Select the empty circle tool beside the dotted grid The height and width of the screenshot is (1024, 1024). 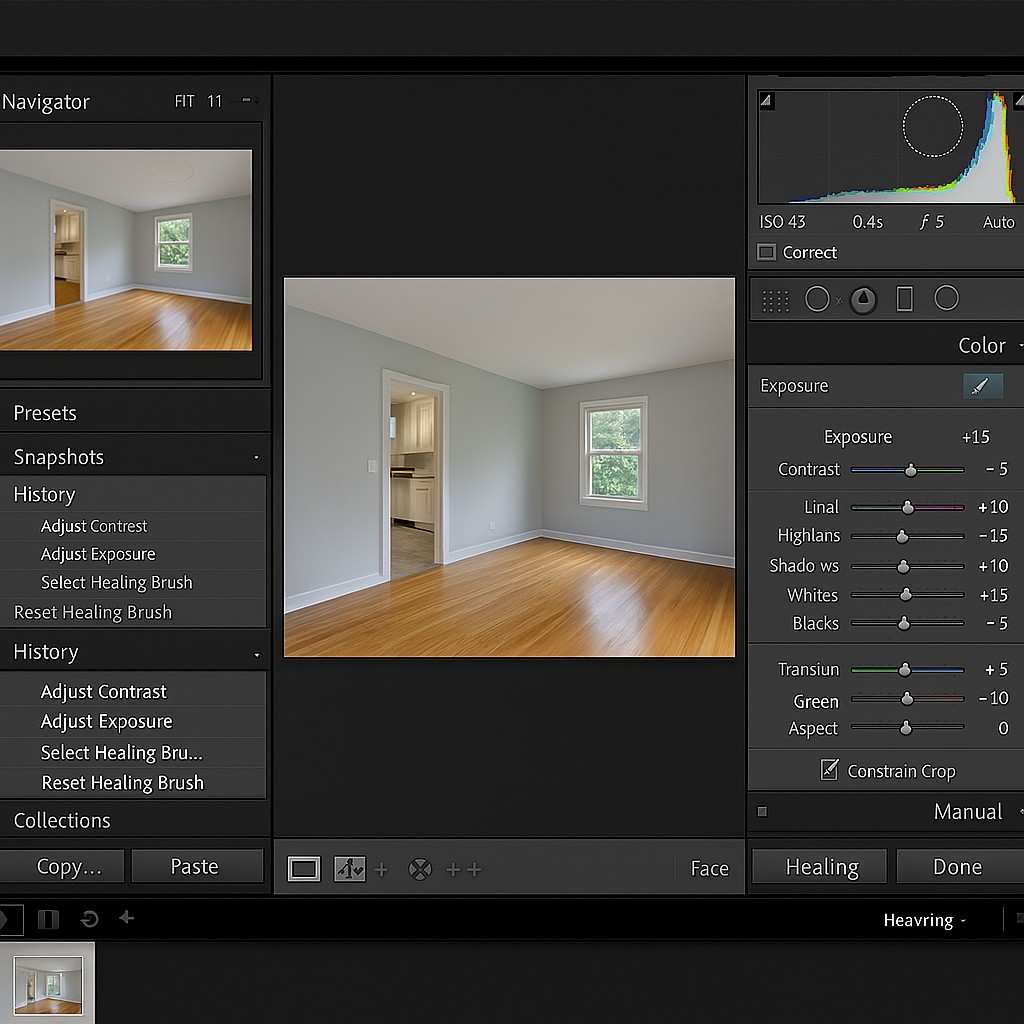[x=817, y=299]
